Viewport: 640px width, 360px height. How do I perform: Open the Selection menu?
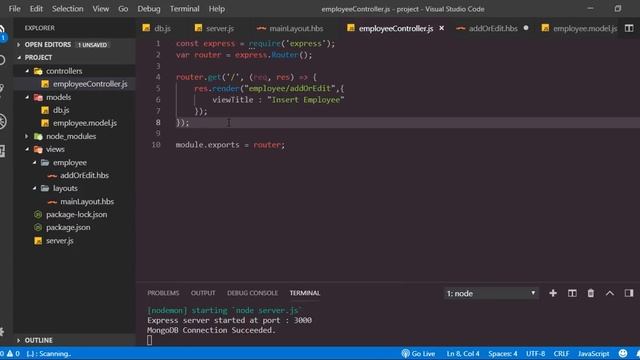(67, 9)
